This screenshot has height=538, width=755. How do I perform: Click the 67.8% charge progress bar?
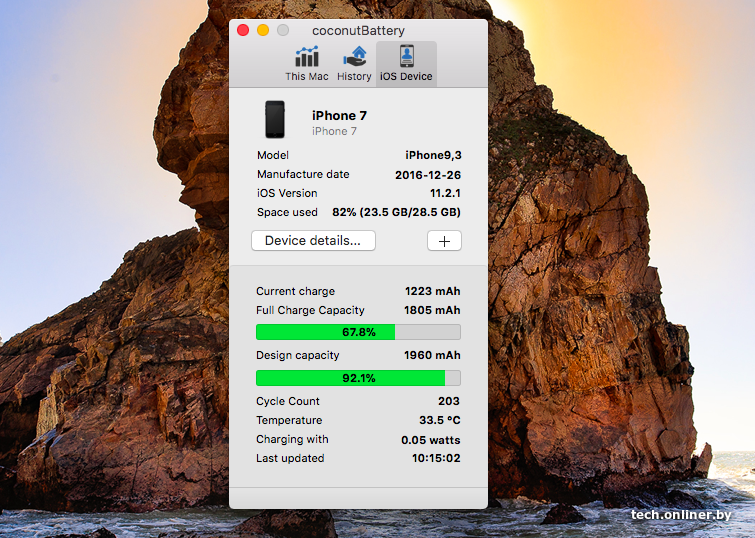point(358,332)
